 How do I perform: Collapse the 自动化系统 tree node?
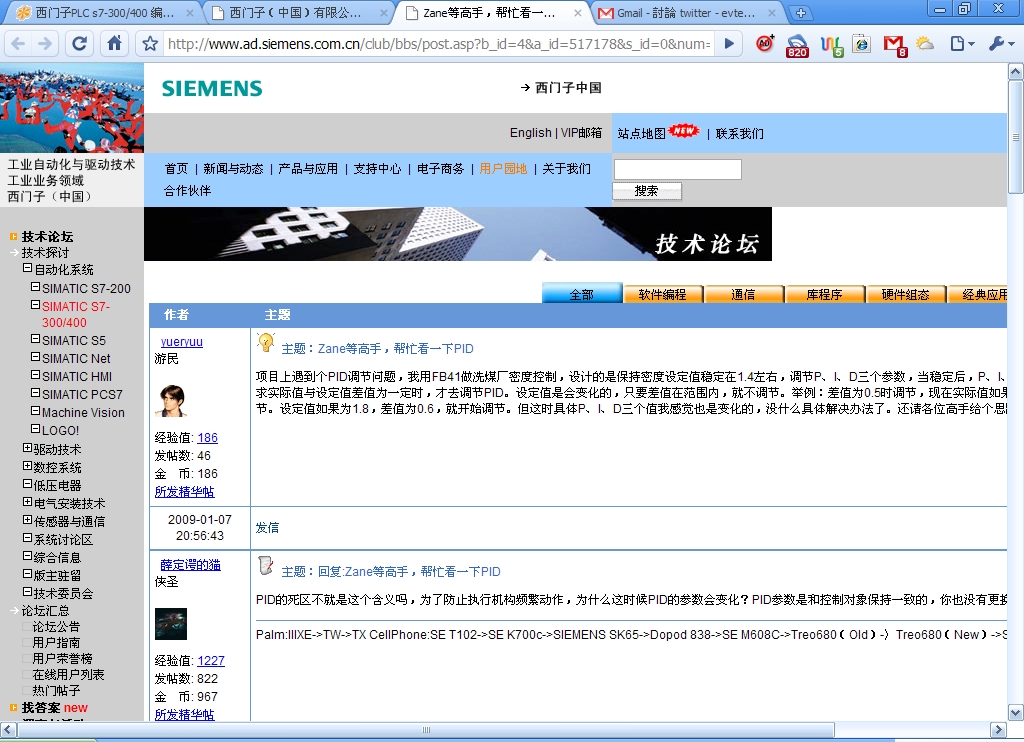(27, 268)
